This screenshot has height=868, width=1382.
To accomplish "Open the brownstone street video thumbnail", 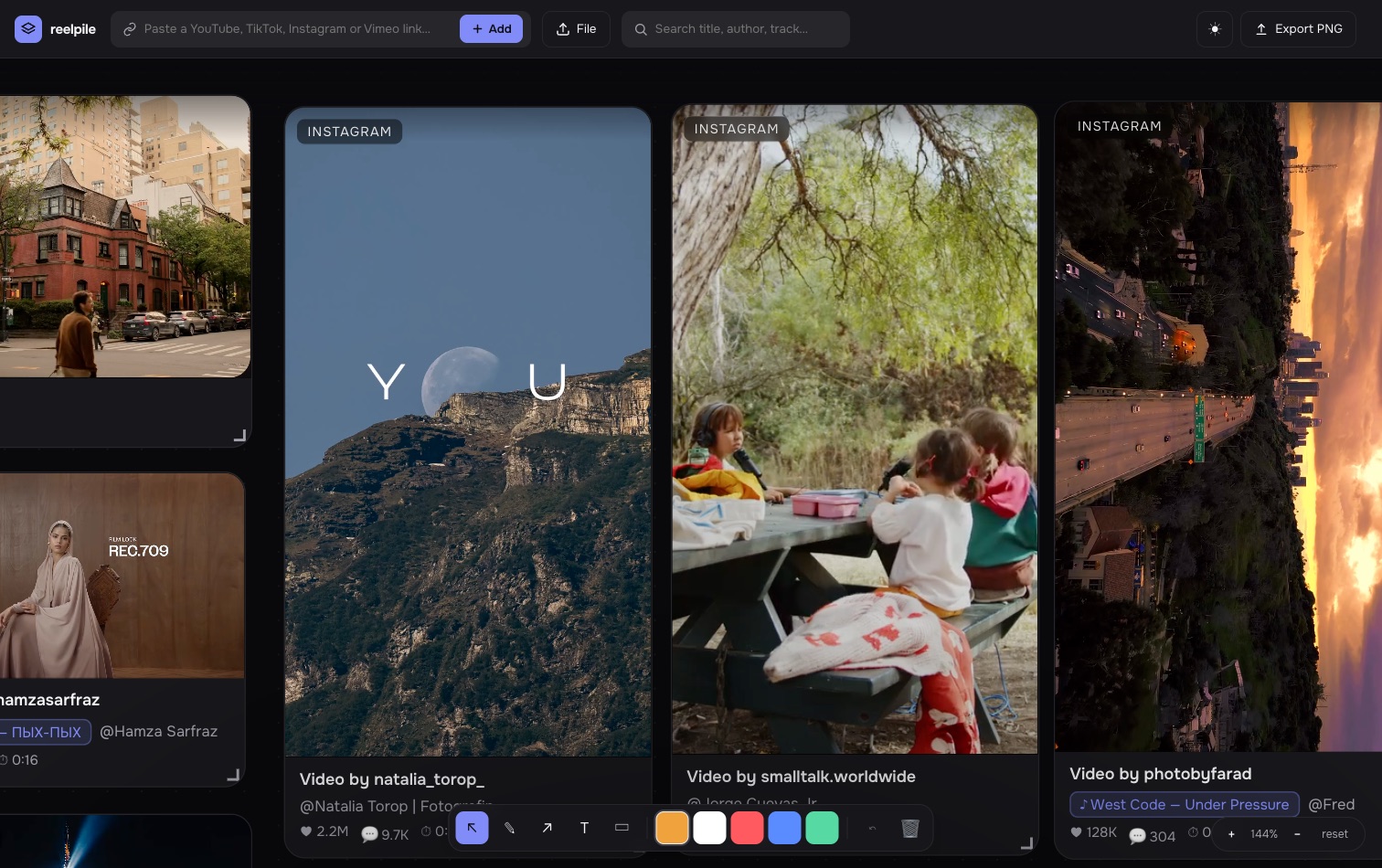I will coord(125,236).
